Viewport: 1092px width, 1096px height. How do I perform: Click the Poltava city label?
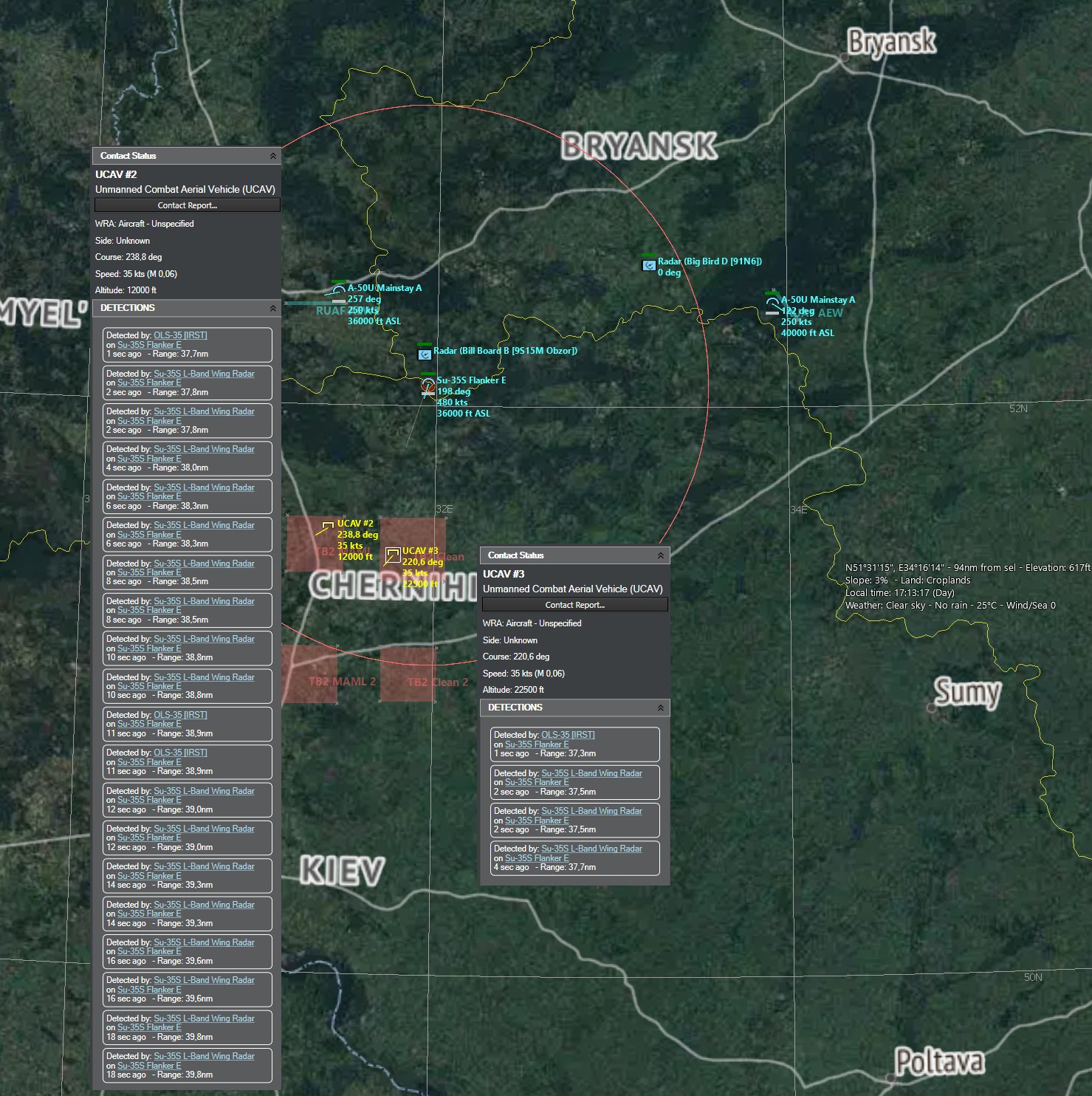point(939,1062)
